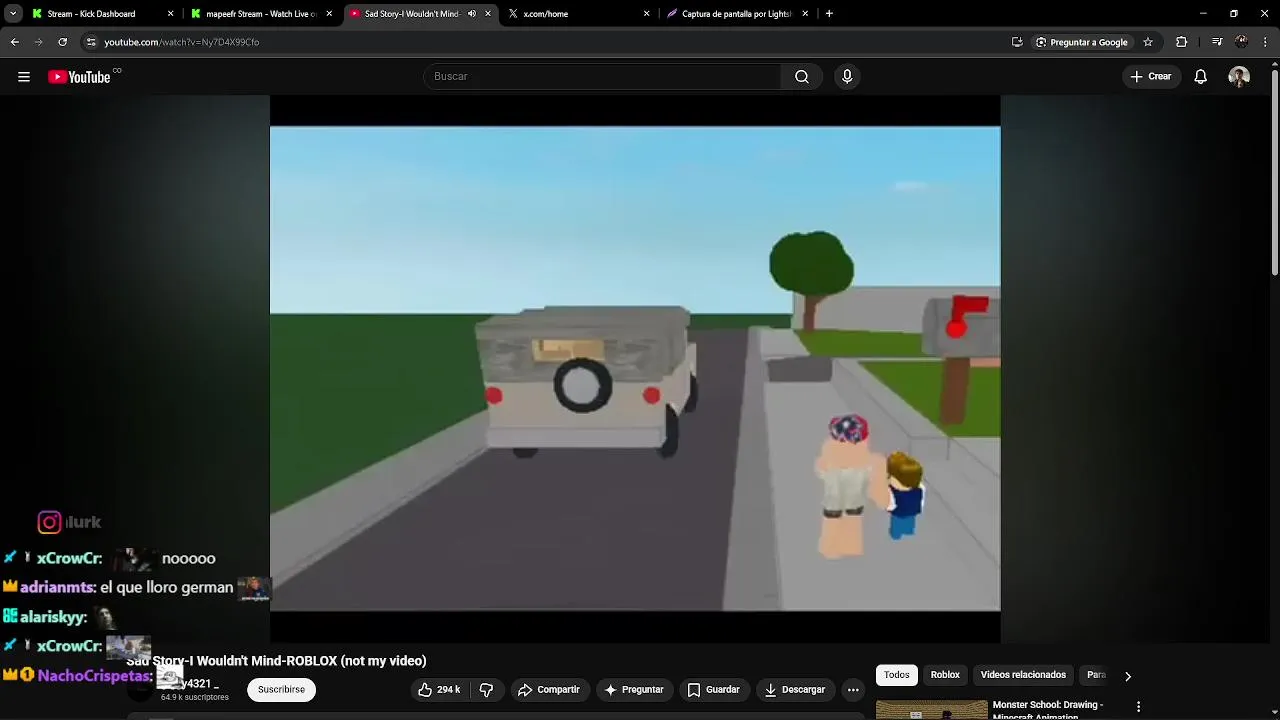
Task: Open Chrome profile avatar
Action: click(x=1241, y=42)
